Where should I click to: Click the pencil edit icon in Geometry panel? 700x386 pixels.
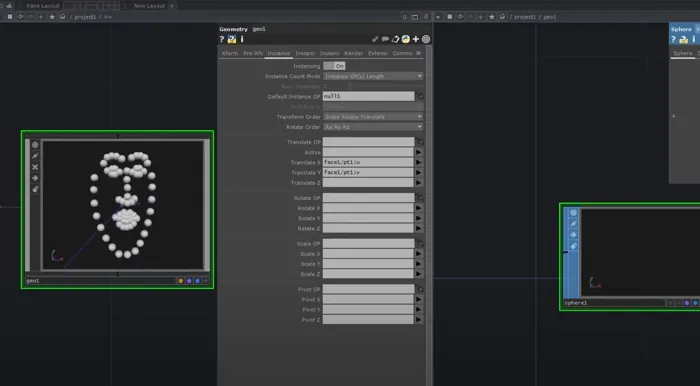(x=375, y=39)
